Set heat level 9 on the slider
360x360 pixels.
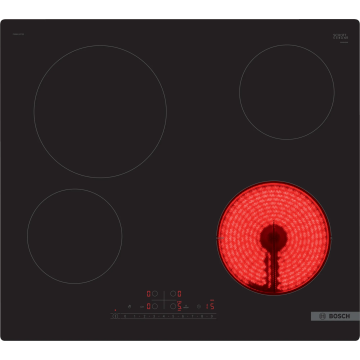211,316
